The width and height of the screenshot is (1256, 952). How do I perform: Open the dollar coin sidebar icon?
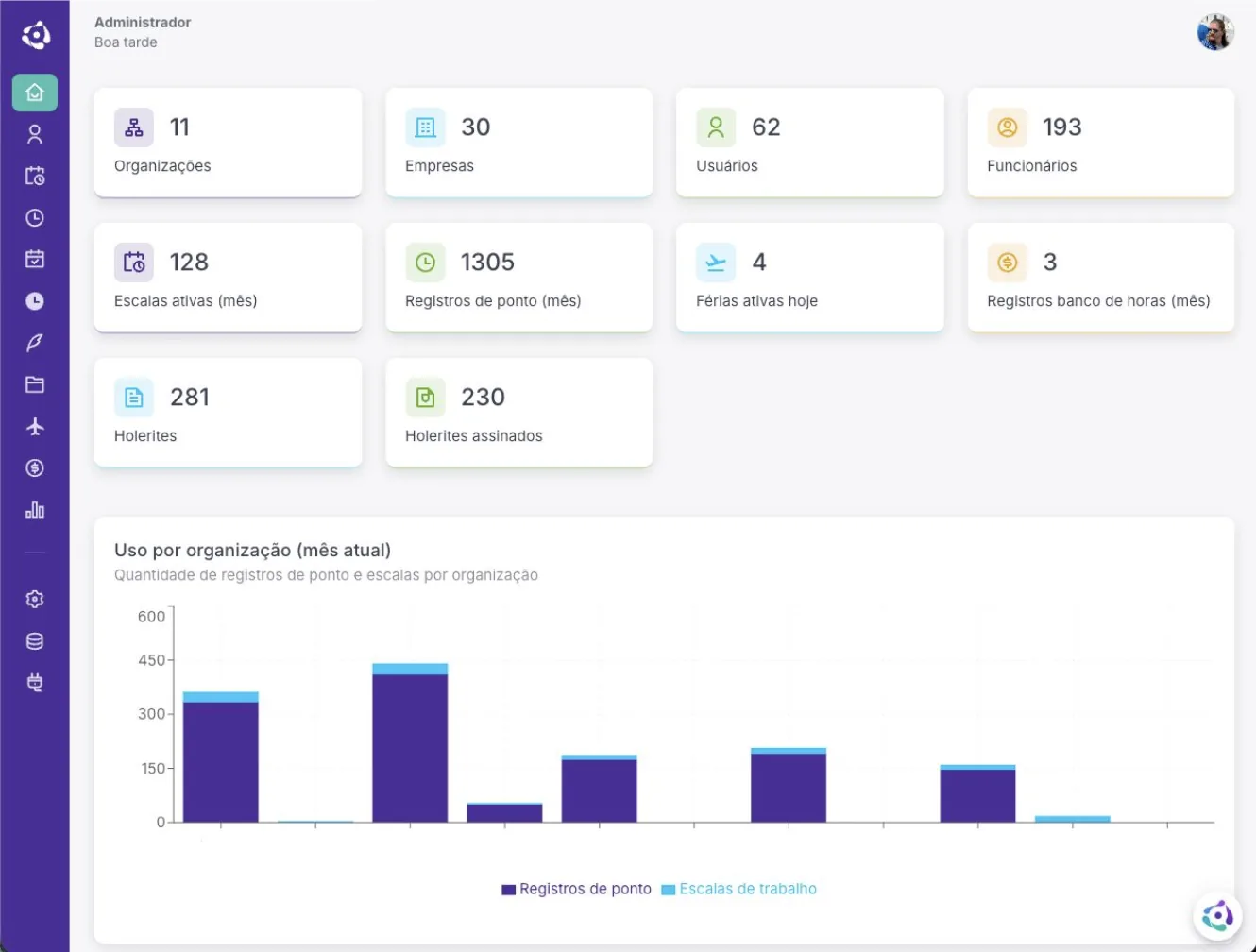pos(35,468)
